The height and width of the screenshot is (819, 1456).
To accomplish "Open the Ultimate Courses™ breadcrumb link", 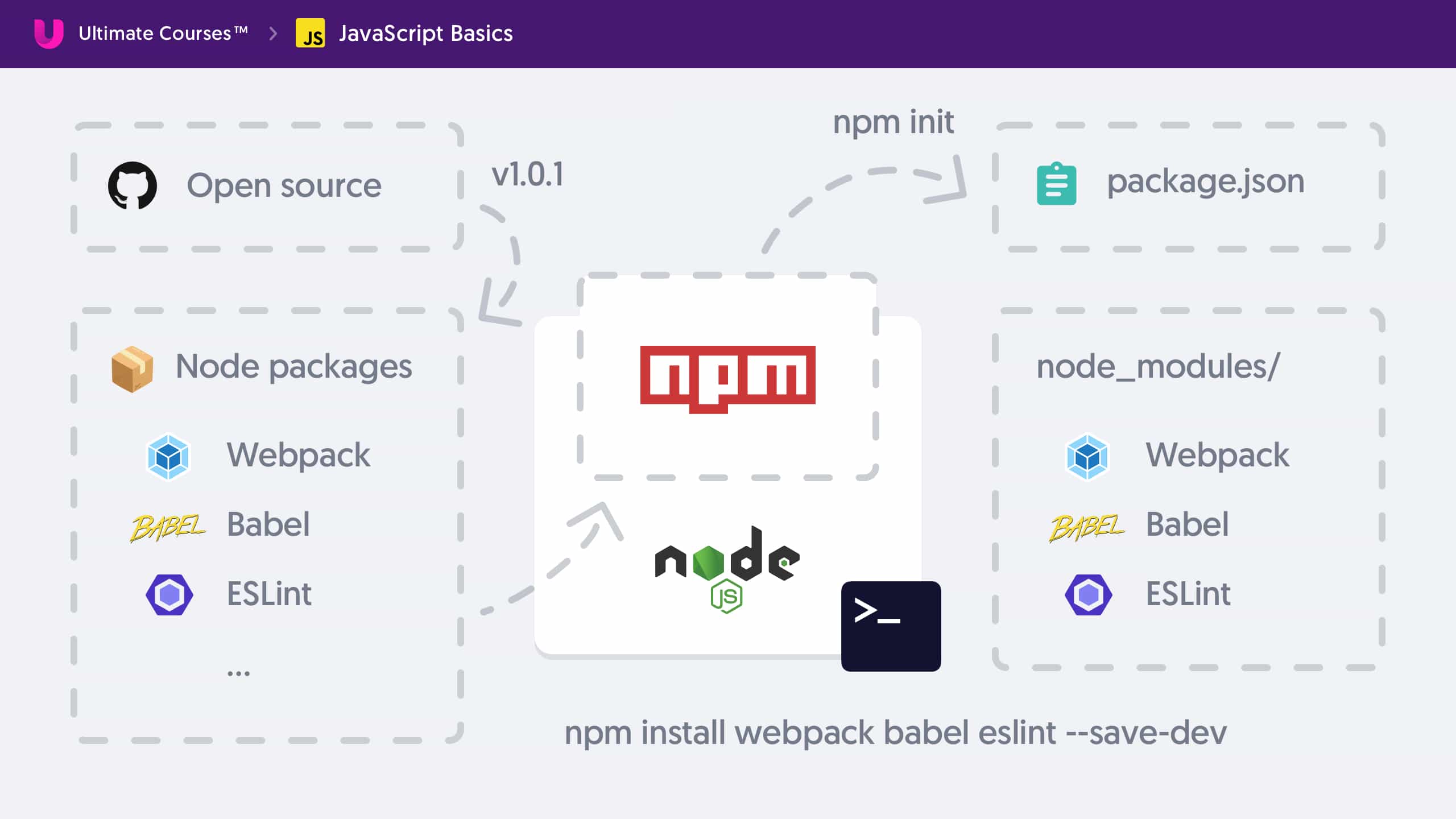I will [x=163, y=34].
